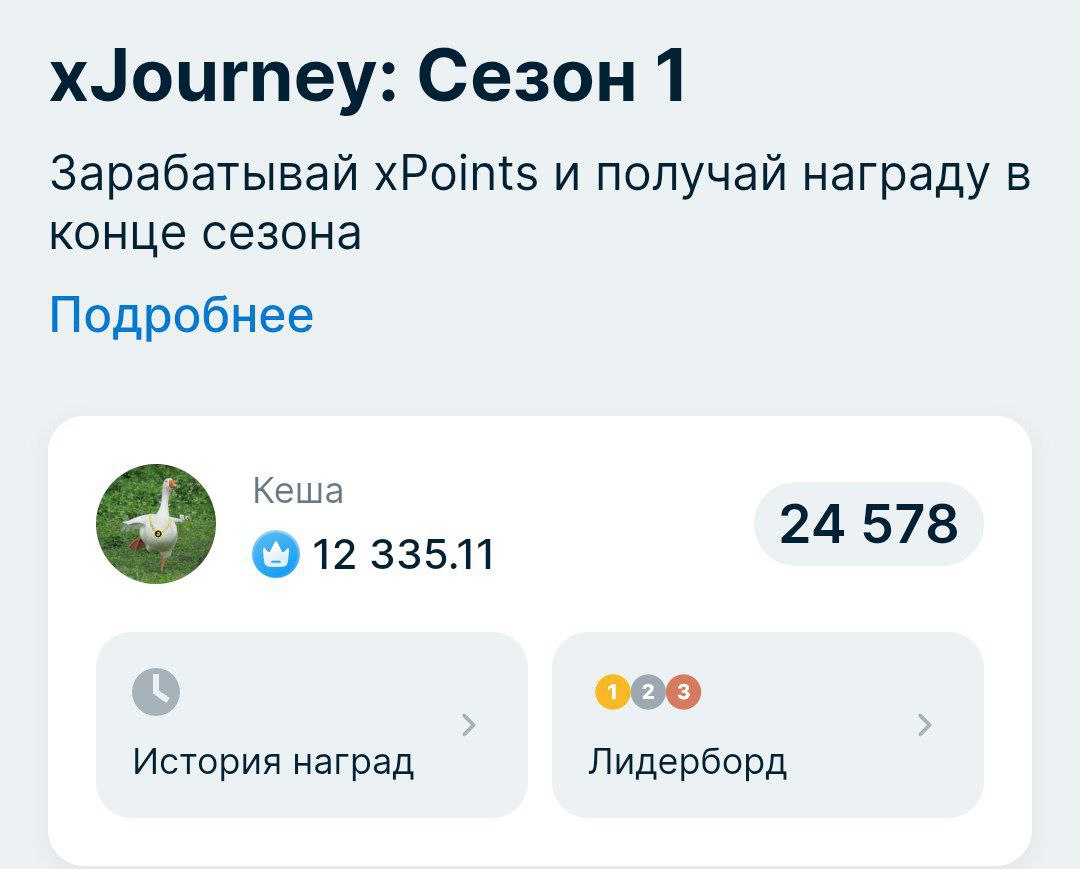1080x869 pixels.
Task: Click the goose profile avatar
Action: coord(156,524)
